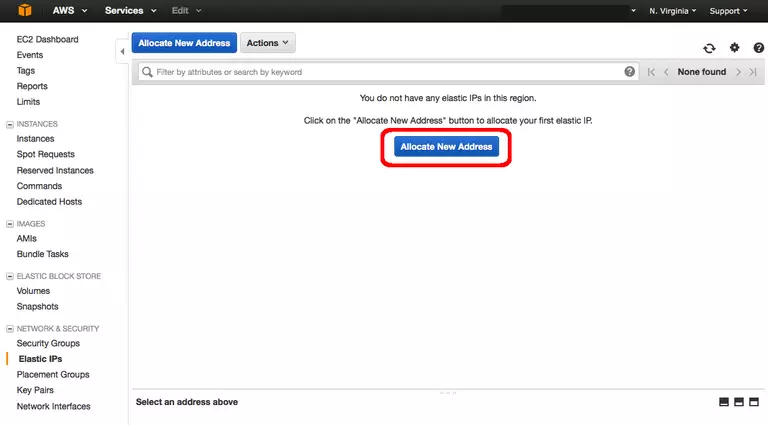
Task: Go to the last page of results
Action: pos(752,72)
